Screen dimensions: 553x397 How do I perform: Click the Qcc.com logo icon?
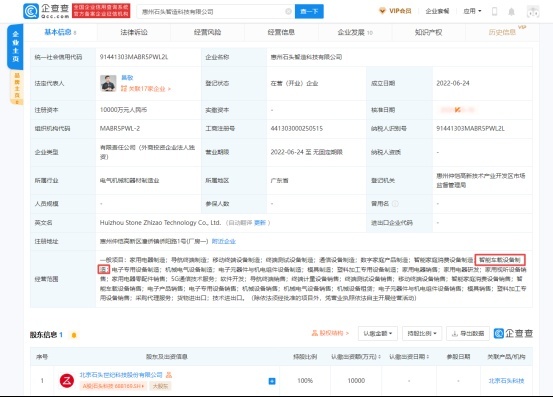(31, 11)
